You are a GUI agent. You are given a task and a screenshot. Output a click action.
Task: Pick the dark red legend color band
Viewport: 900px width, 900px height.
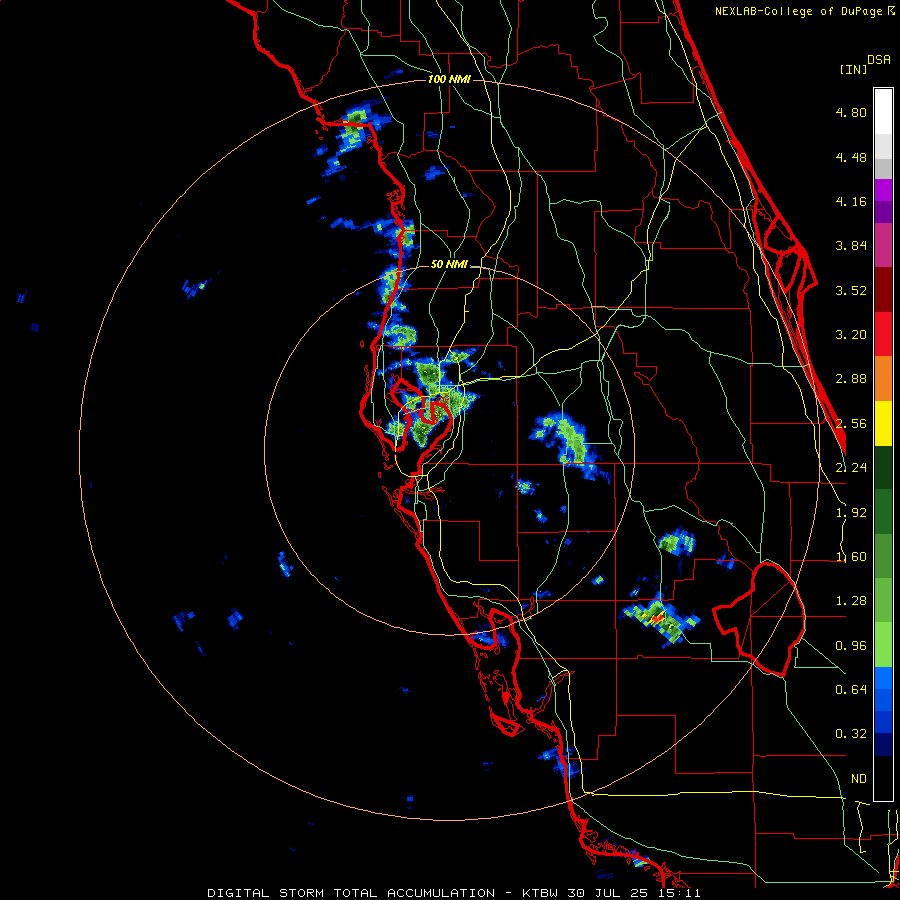click(x=883, y=290)
